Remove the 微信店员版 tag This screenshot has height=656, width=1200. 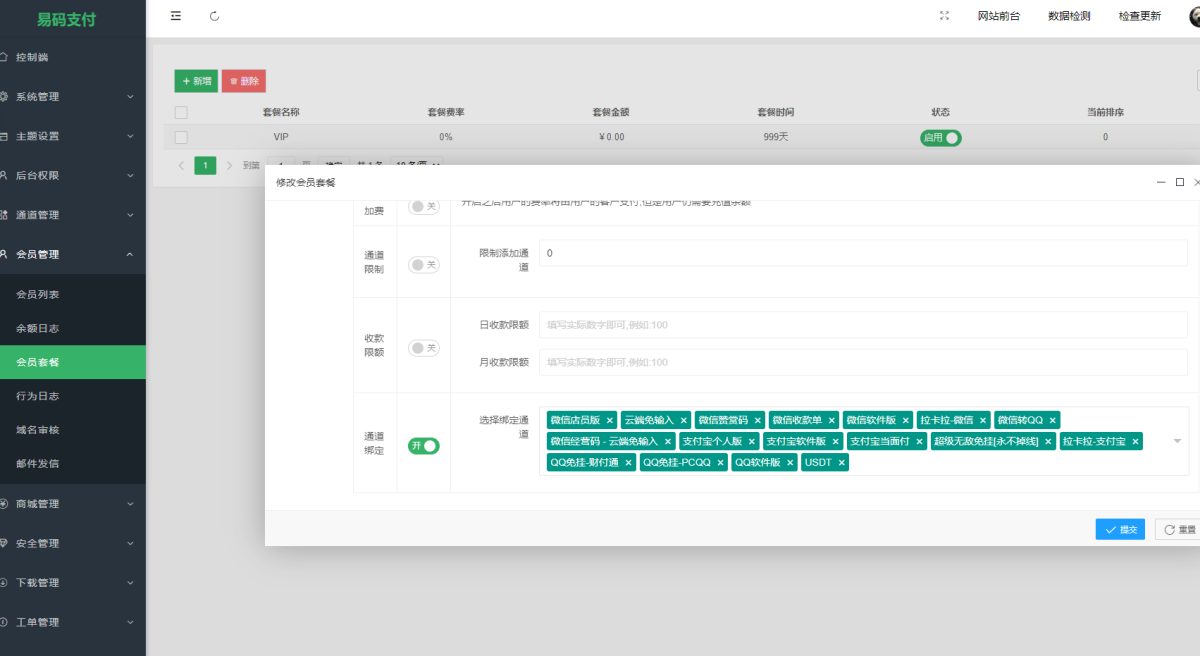pyautogui.click(x=609, y=420)
